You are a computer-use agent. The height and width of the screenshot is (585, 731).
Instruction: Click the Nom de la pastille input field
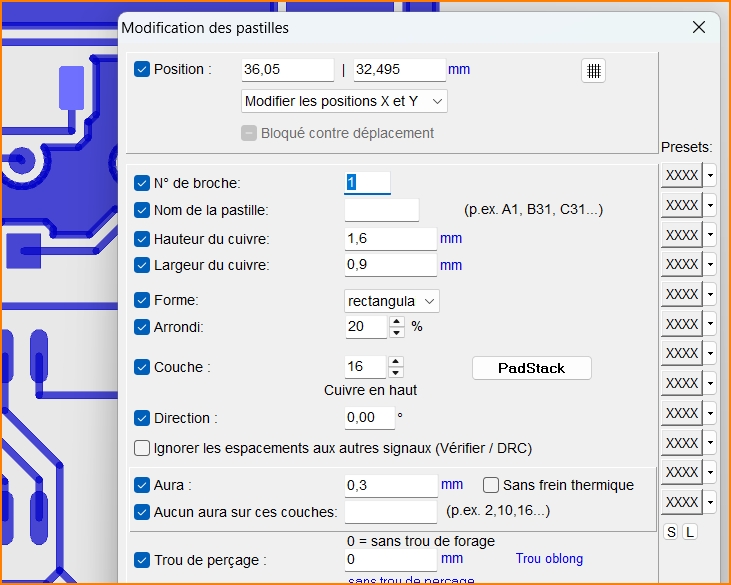tap(381, 210)
